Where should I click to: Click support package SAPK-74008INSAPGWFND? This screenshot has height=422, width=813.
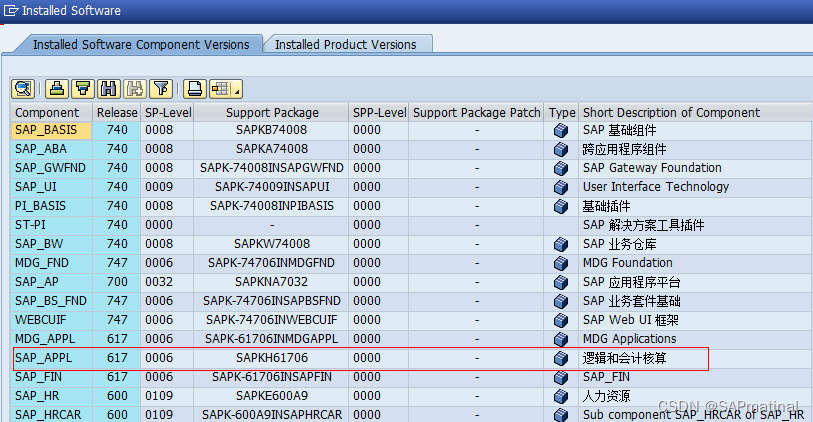(x=271, y=168)
